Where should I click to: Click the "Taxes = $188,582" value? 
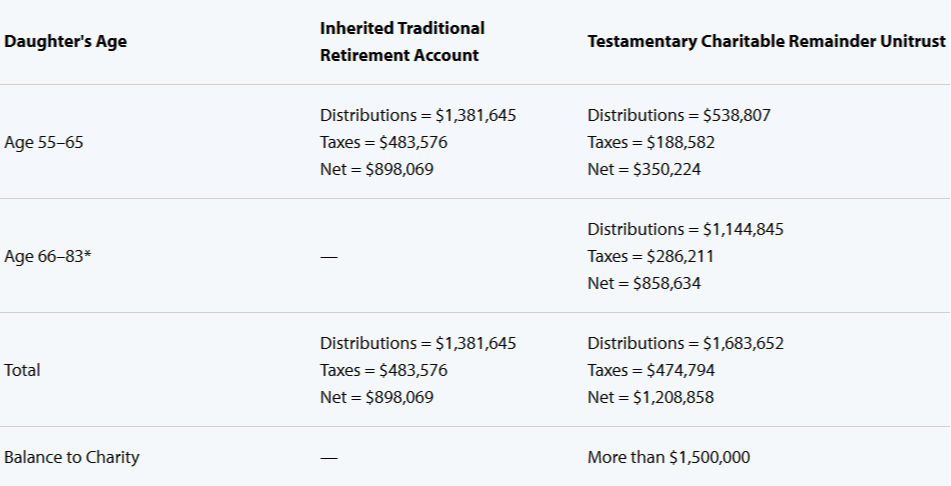(x=651, y=142)
